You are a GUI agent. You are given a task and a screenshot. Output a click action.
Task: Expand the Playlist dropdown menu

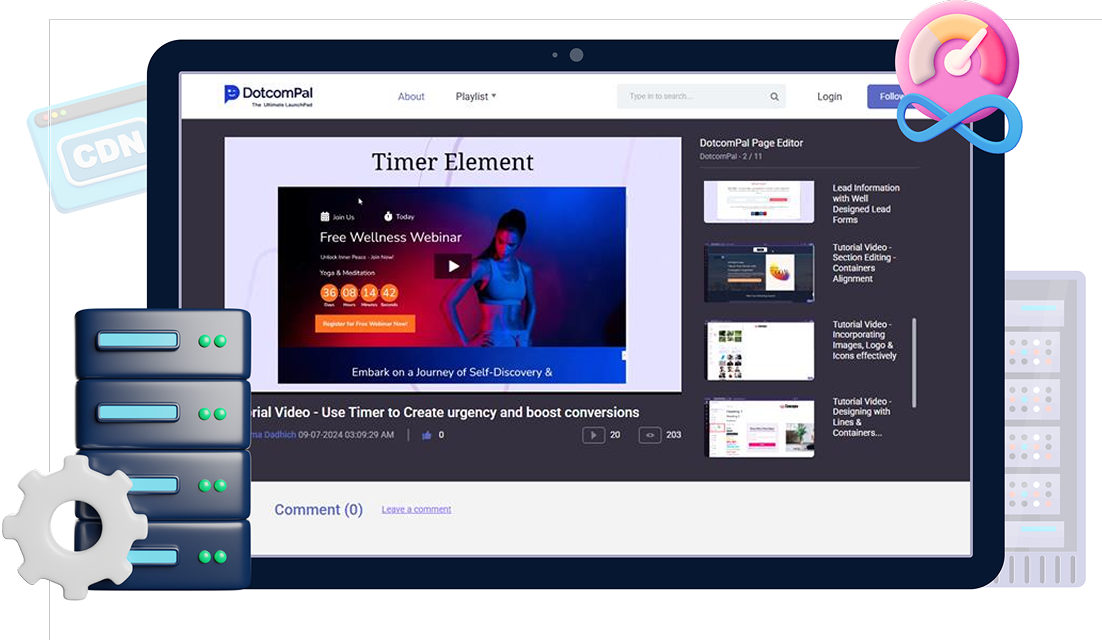coord(476,97)
